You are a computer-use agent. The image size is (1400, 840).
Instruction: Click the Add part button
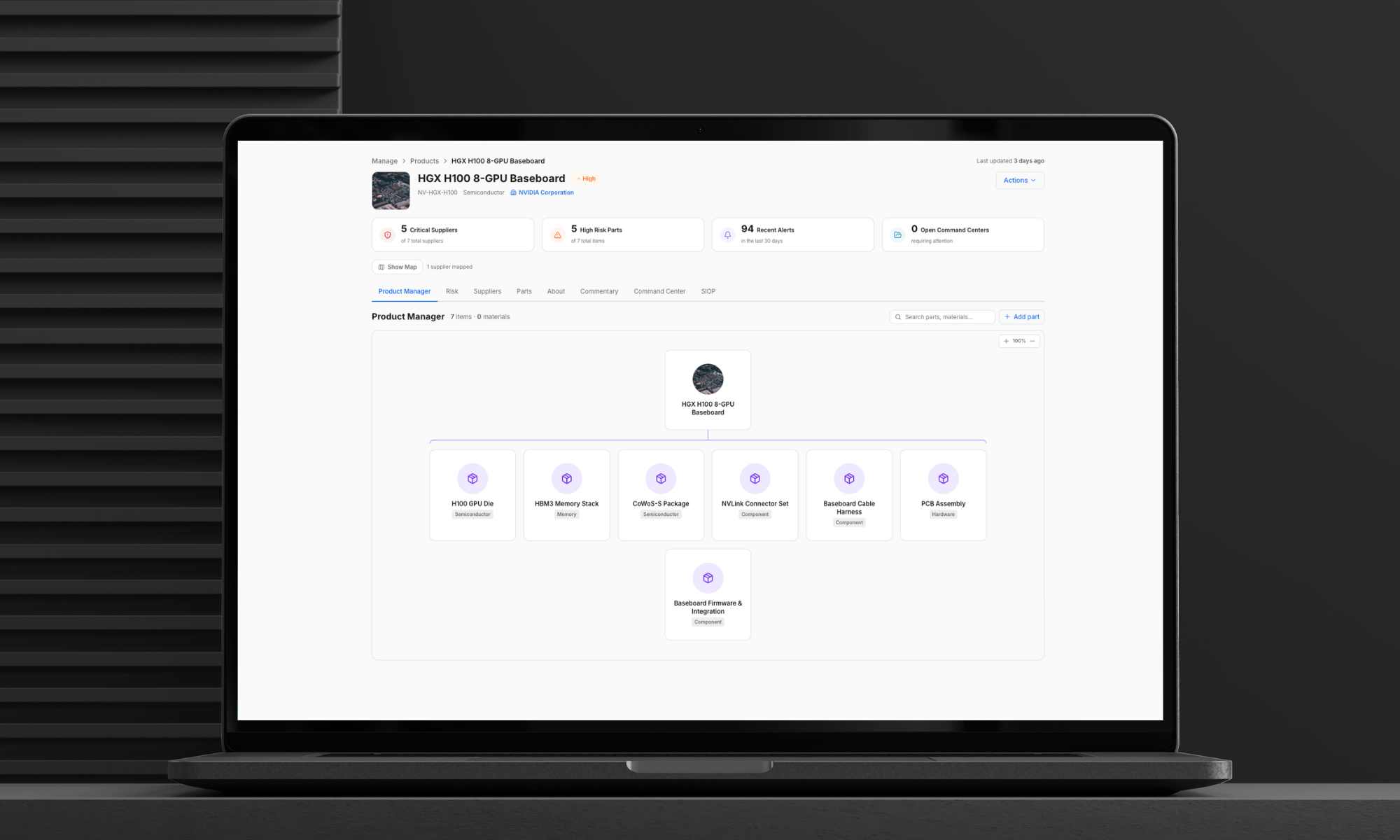coord(1022,317)
